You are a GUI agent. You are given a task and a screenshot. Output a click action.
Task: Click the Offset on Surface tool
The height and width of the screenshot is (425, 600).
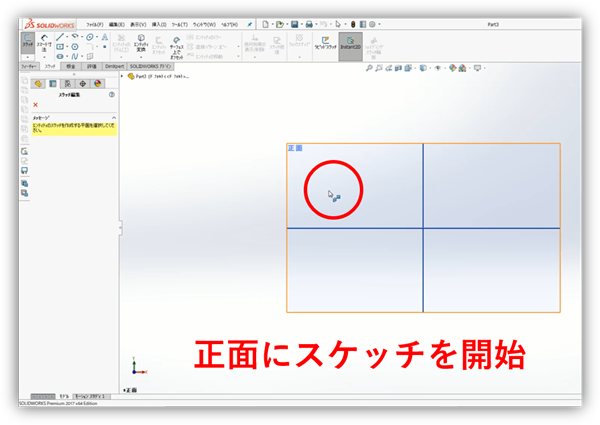pos(176,47)
